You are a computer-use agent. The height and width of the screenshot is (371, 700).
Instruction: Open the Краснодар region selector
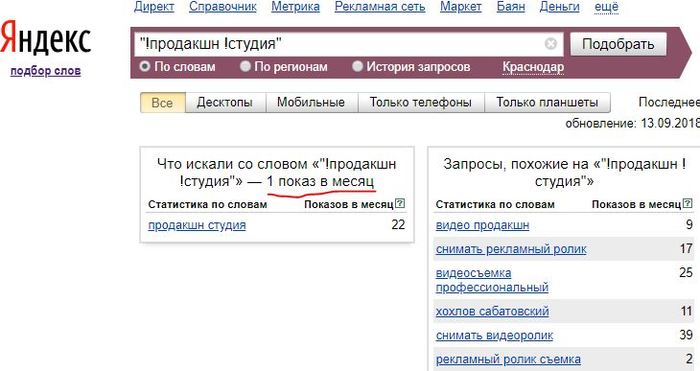pos(533,67)
